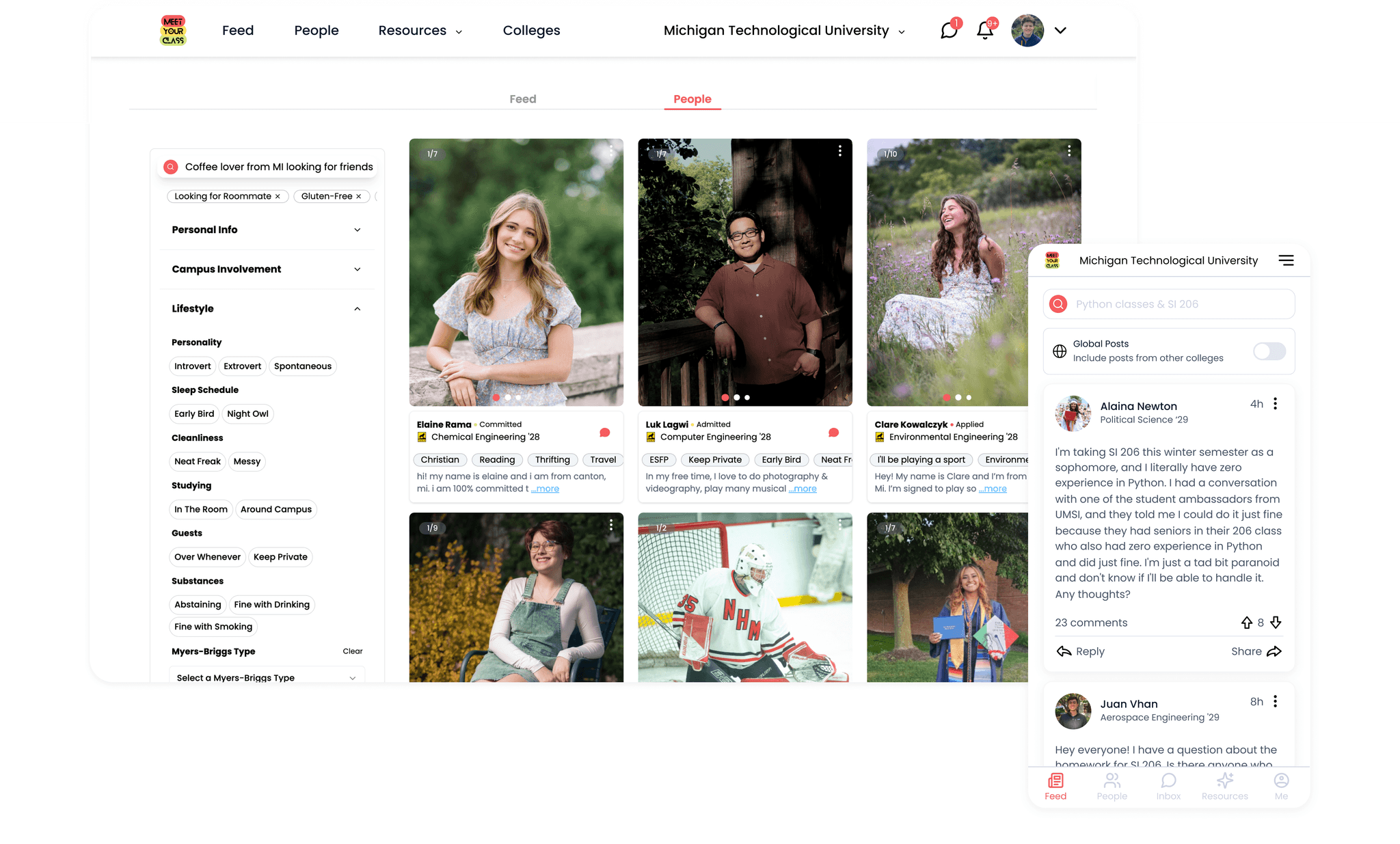Open the notifications bell icon
The image size is (1400, 844).
tap(985, 30)
